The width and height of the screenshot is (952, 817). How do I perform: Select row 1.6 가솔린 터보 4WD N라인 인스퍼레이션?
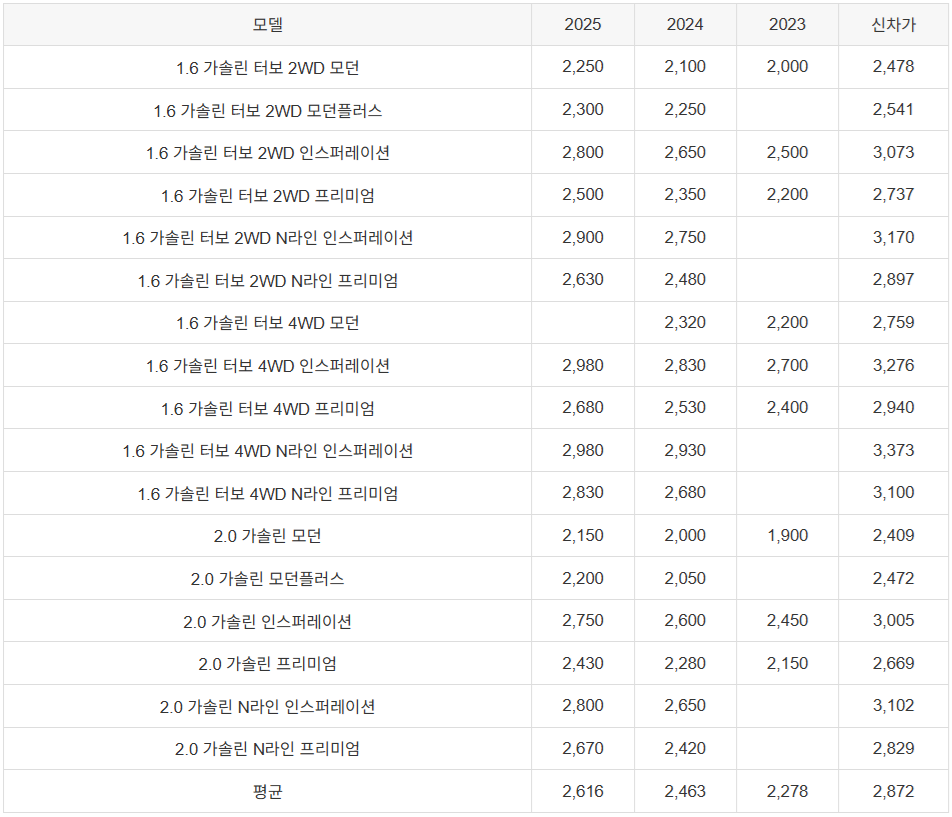coord(476,450)
